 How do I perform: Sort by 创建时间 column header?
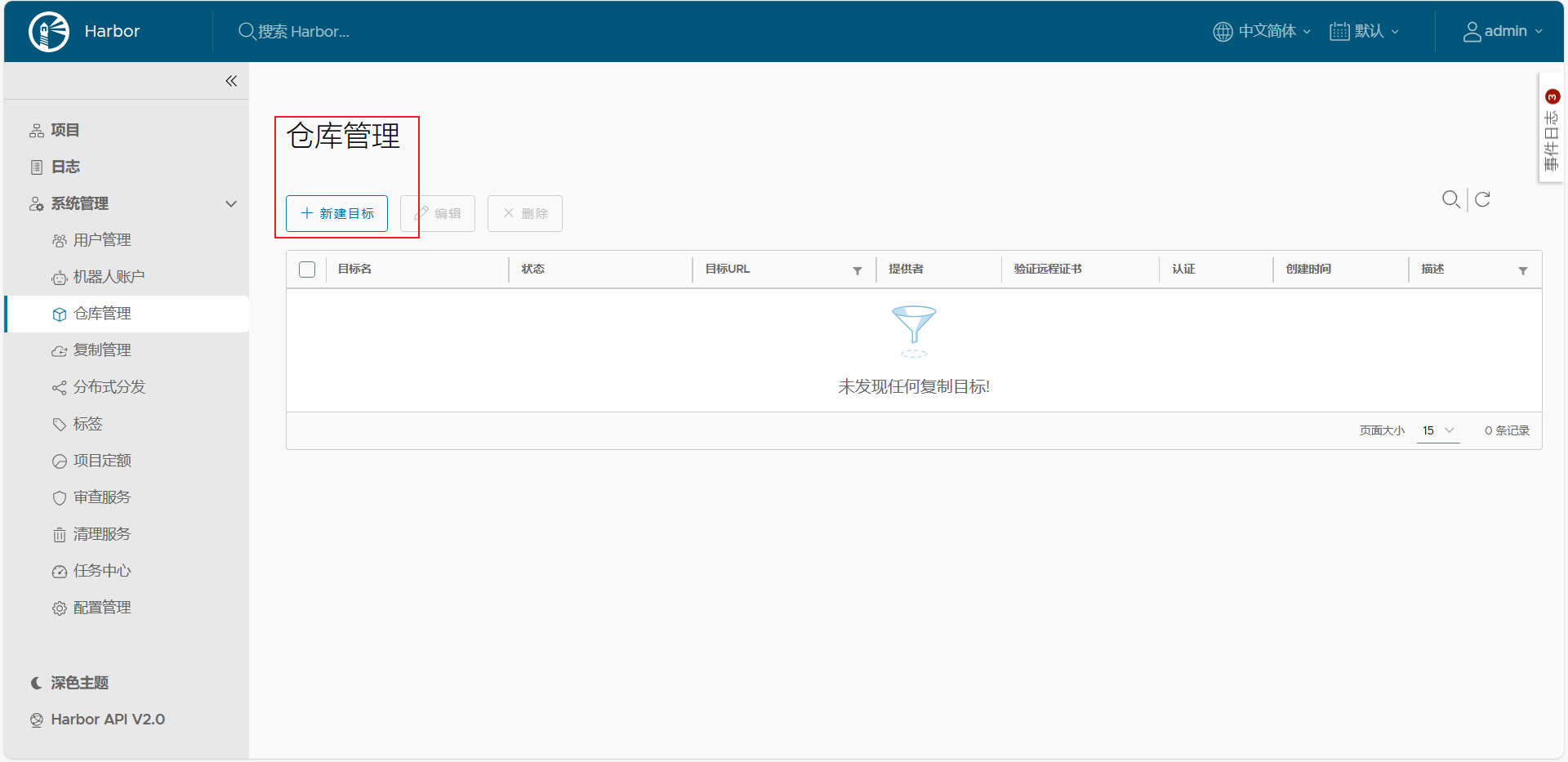(1308, 270)
